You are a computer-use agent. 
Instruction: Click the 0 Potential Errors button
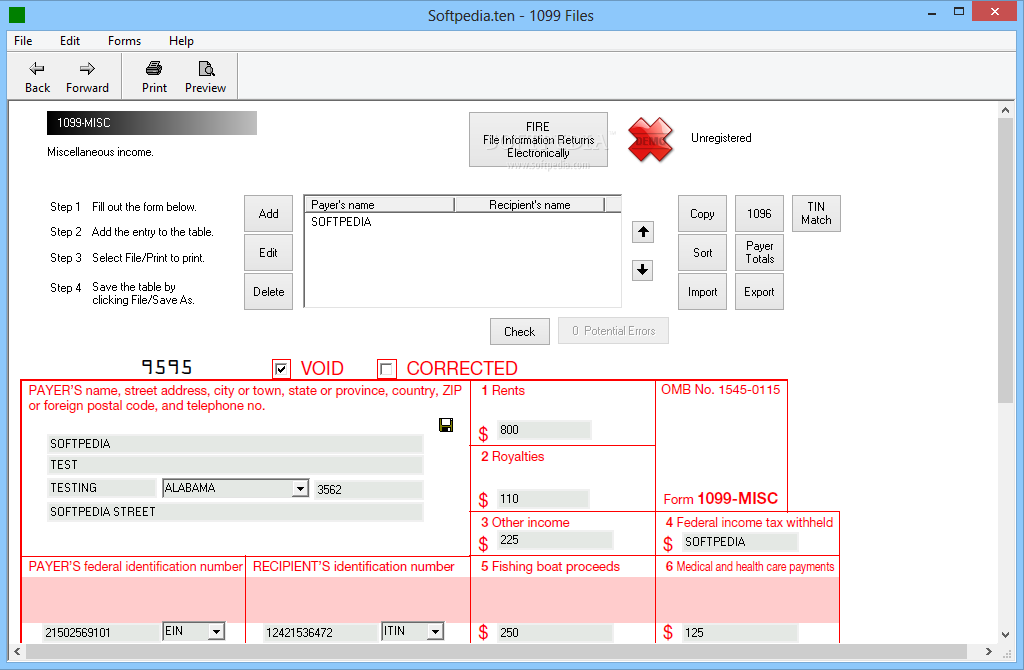[613, 331]
